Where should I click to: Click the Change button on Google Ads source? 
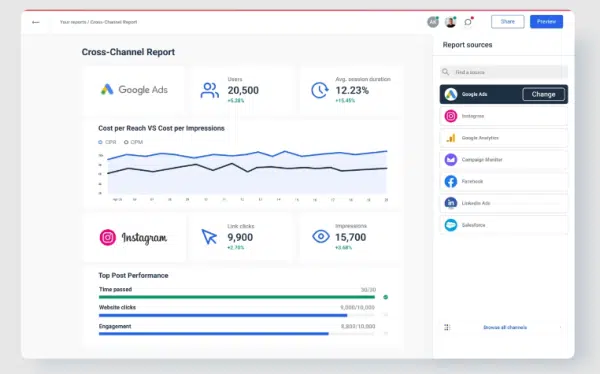coord(543,94)
